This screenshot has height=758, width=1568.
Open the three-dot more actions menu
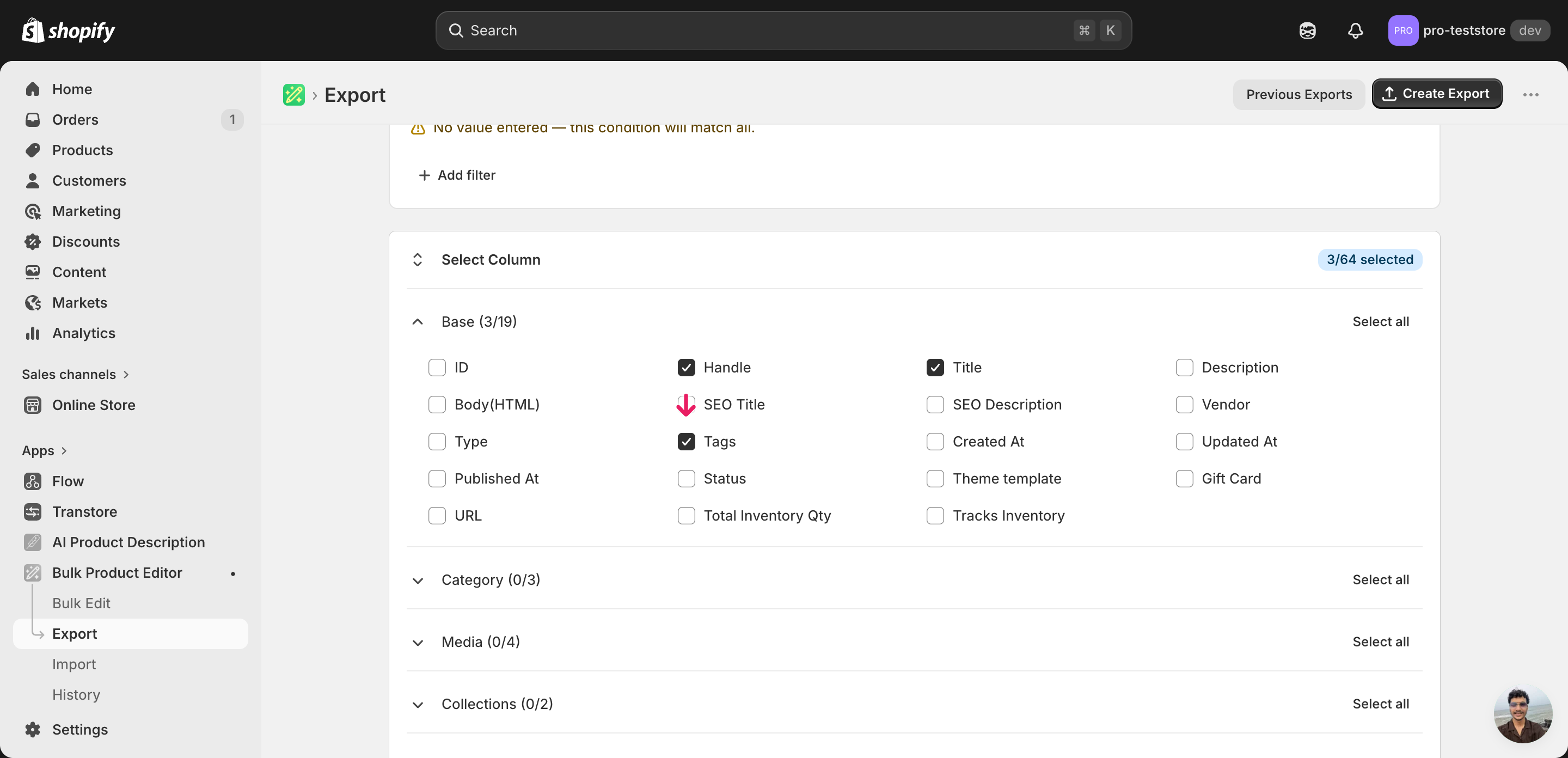coord(1530,94)
